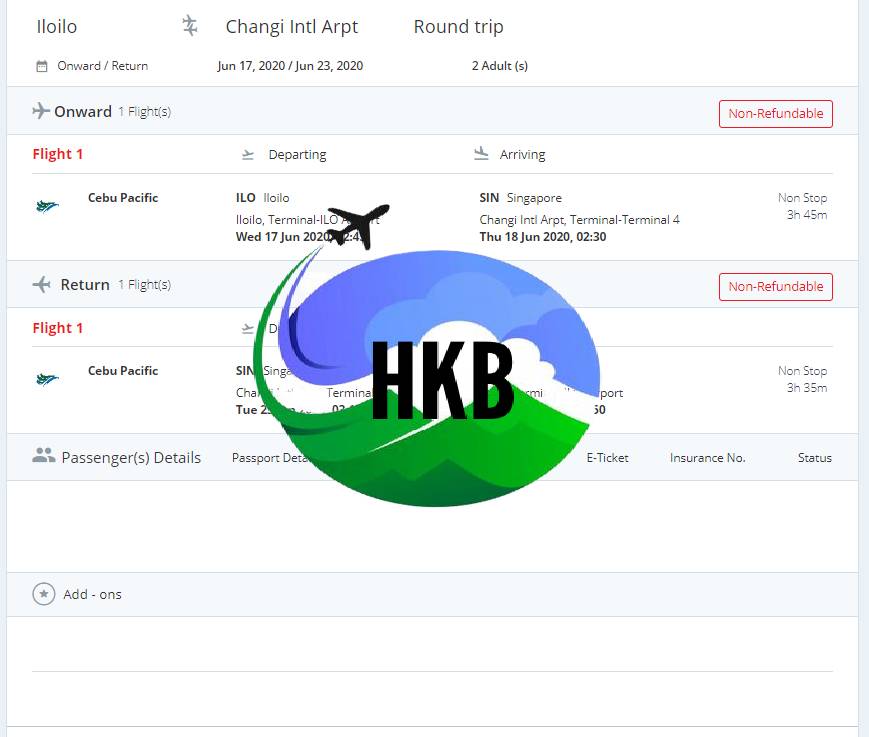
Task: Click the Add-ons star circle icon
Action: pyautogui.click(x=44, y=594)
